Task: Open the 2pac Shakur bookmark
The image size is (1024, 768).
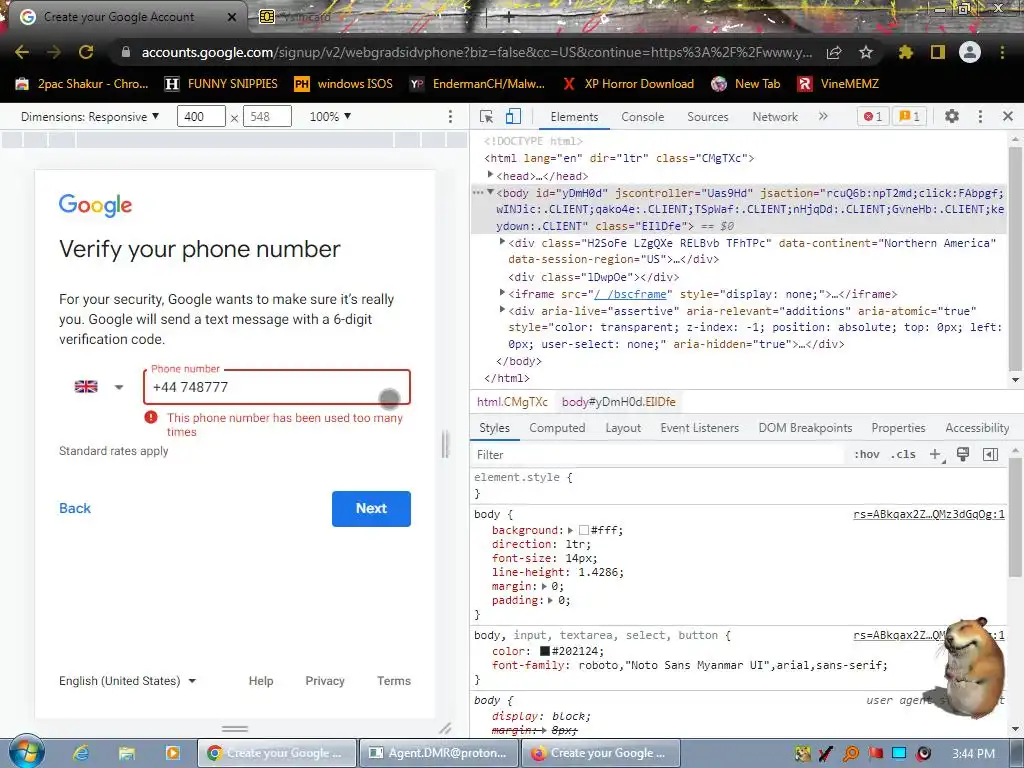Action: pyautogui.click(x=82, y=84)
